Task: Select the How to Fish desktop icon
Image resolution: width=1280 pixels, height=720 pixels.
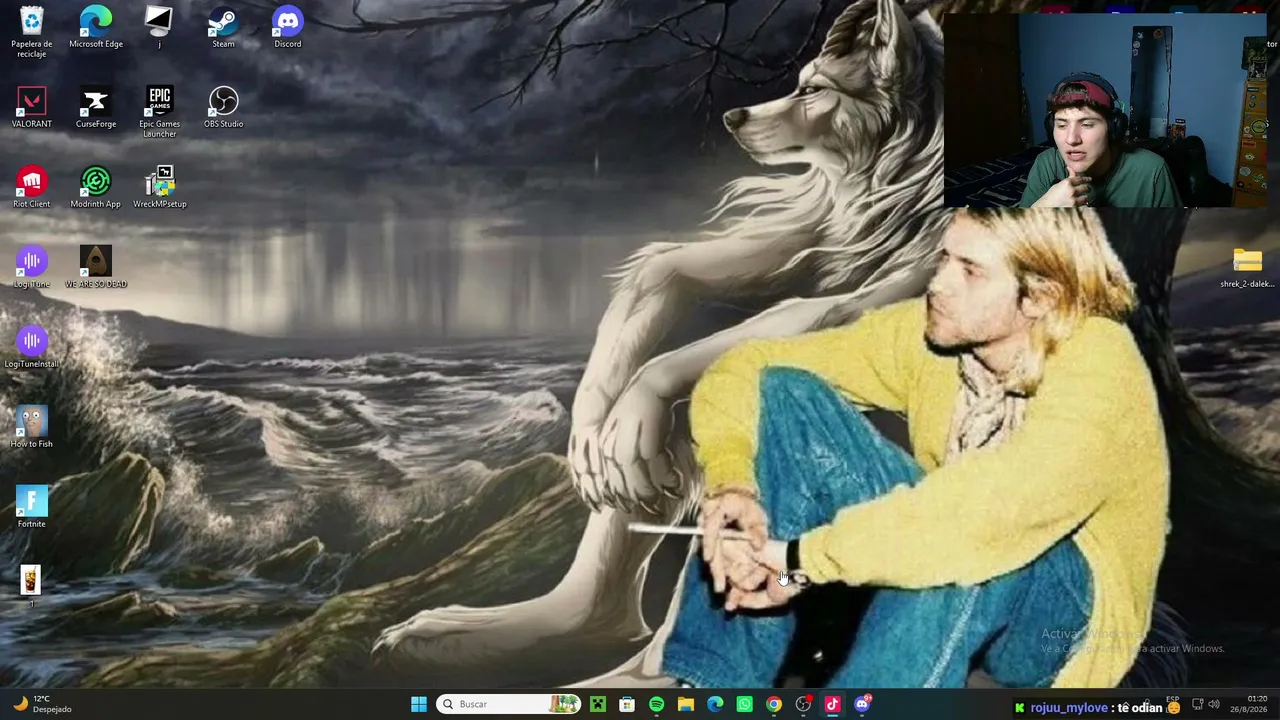Action: point(31,427)
